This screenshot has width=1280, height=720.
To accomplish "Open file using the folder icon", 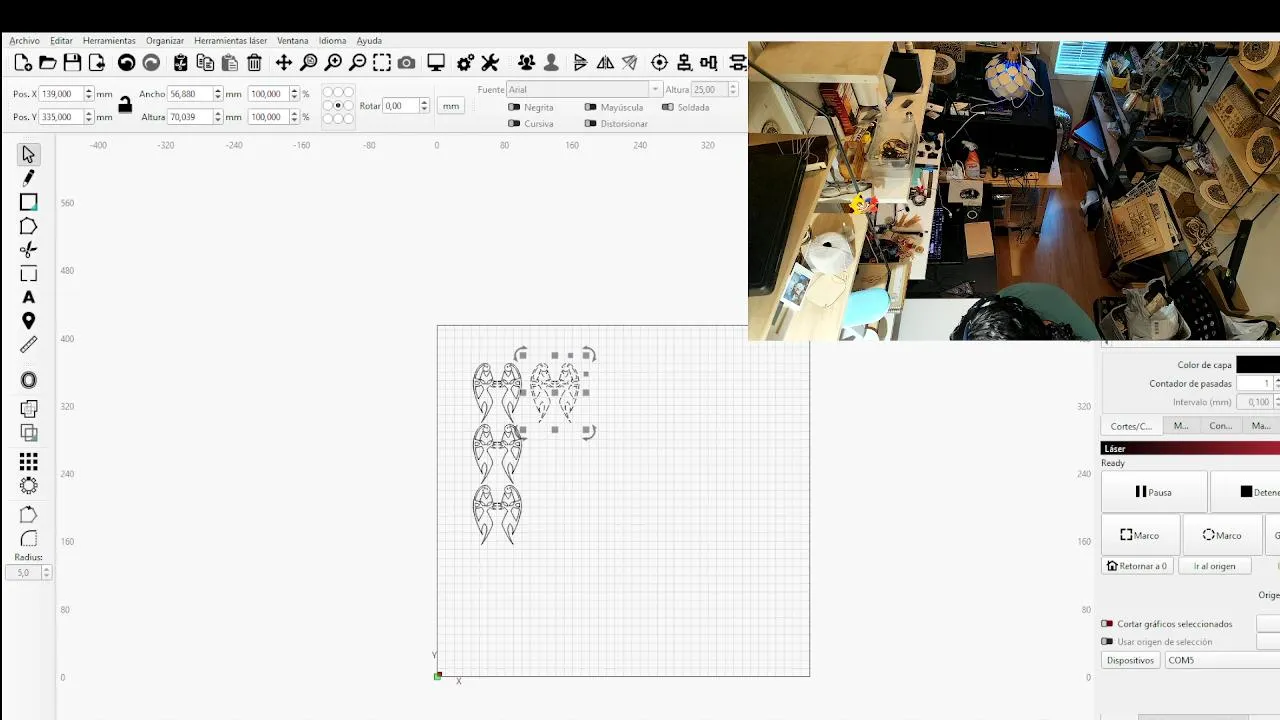I will [47, 63].
